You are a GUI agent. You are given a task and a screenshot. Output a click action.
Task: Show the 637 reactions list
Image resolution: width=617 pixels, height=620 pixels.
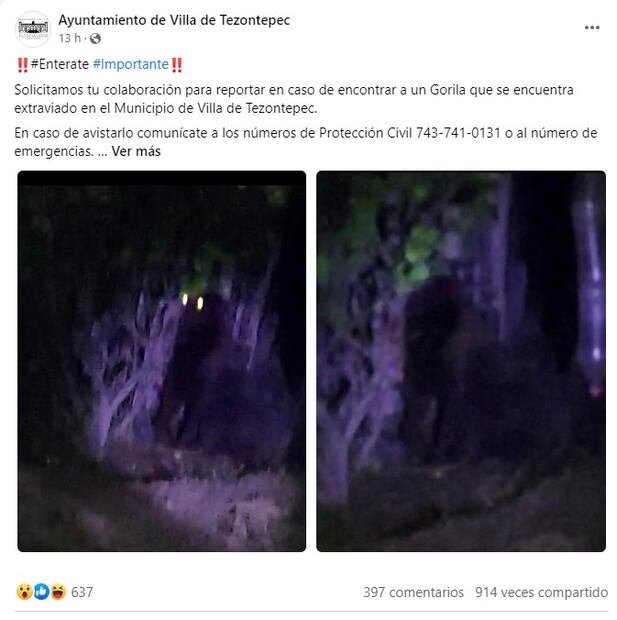click(x=82, y=592)
